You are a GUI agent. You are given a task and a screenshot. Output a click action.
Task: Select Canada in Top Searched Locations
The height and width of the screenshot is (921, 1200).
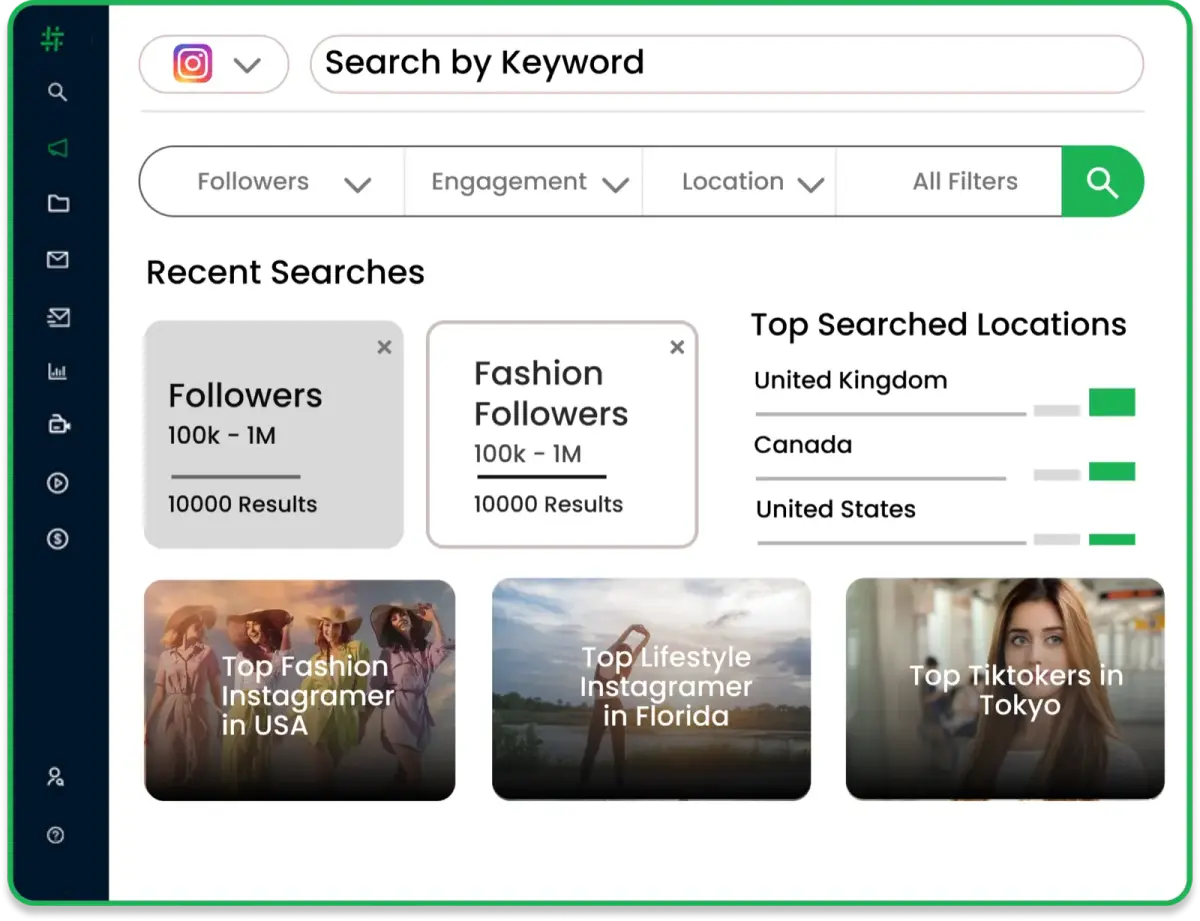803,445
